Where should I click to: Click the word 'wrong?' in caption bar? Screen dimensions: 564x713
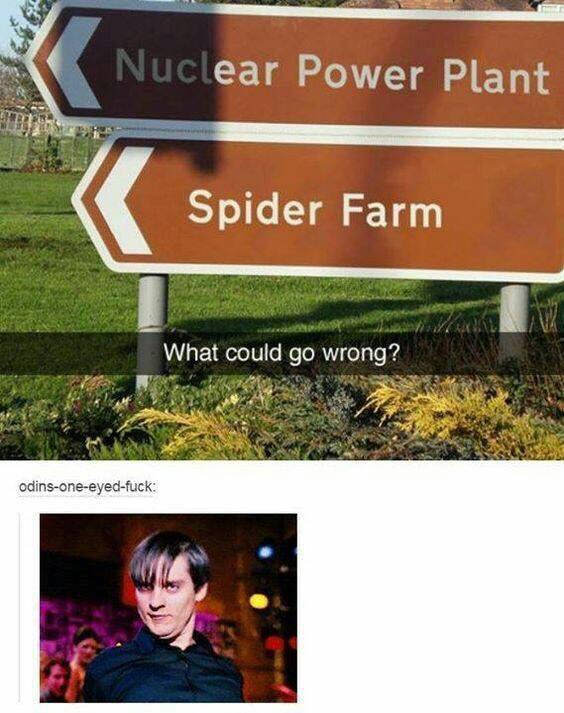point(361,354)
